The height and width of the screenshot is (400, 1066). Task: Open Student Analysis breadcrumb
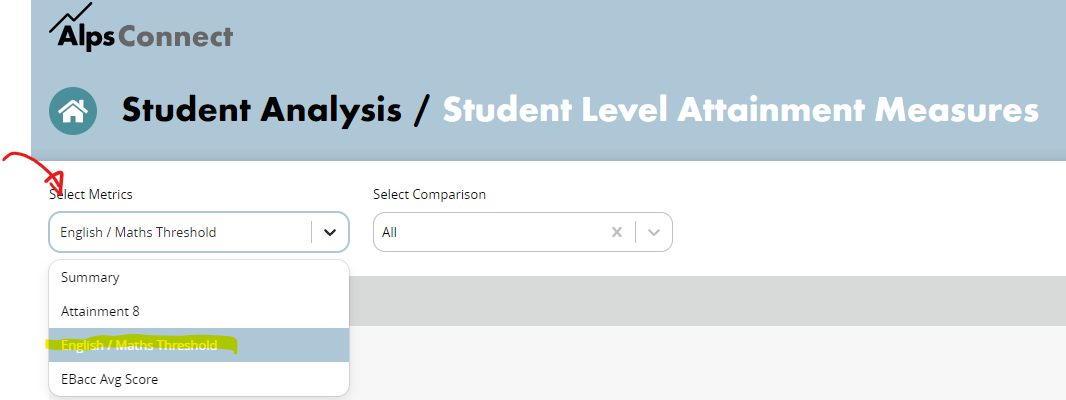[x=261, y=111]
